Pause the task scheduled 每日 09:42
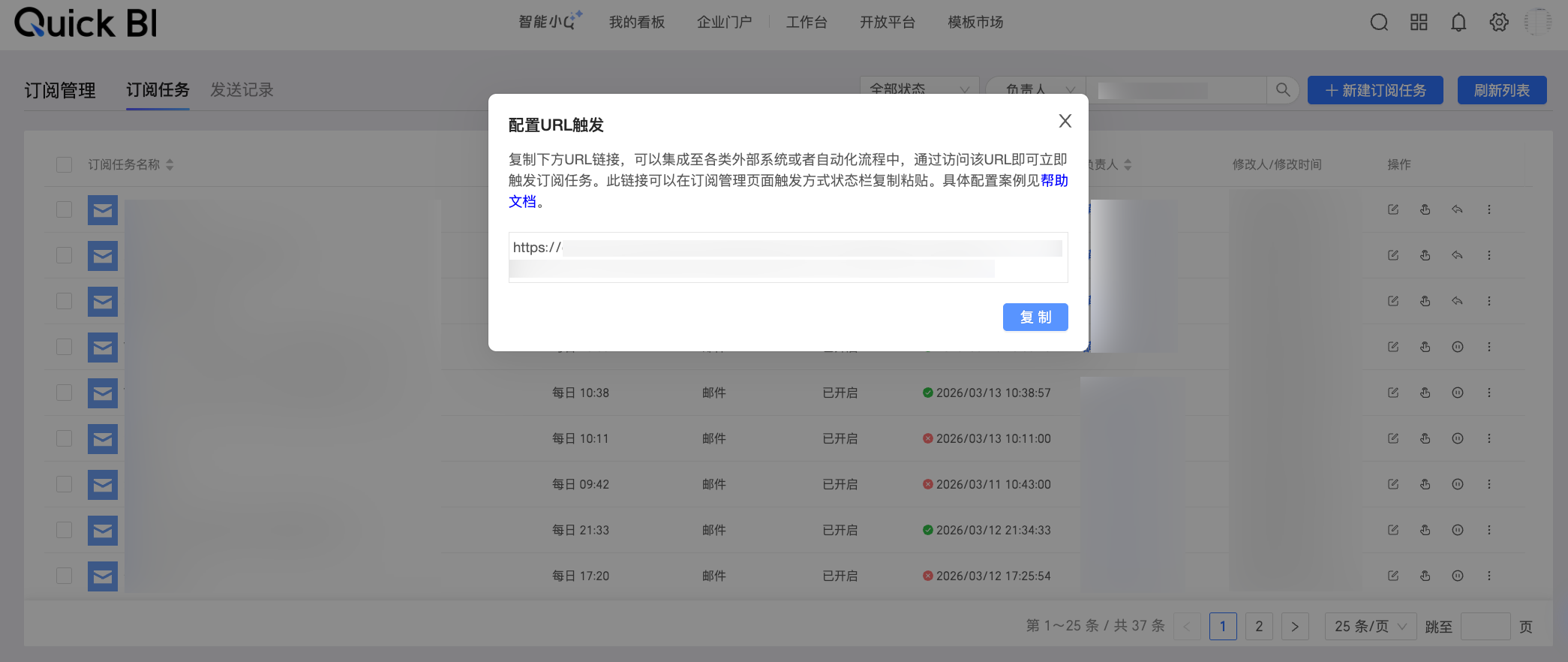The height and width of the screenshot is (662, 1568). tap(1458, 484)
